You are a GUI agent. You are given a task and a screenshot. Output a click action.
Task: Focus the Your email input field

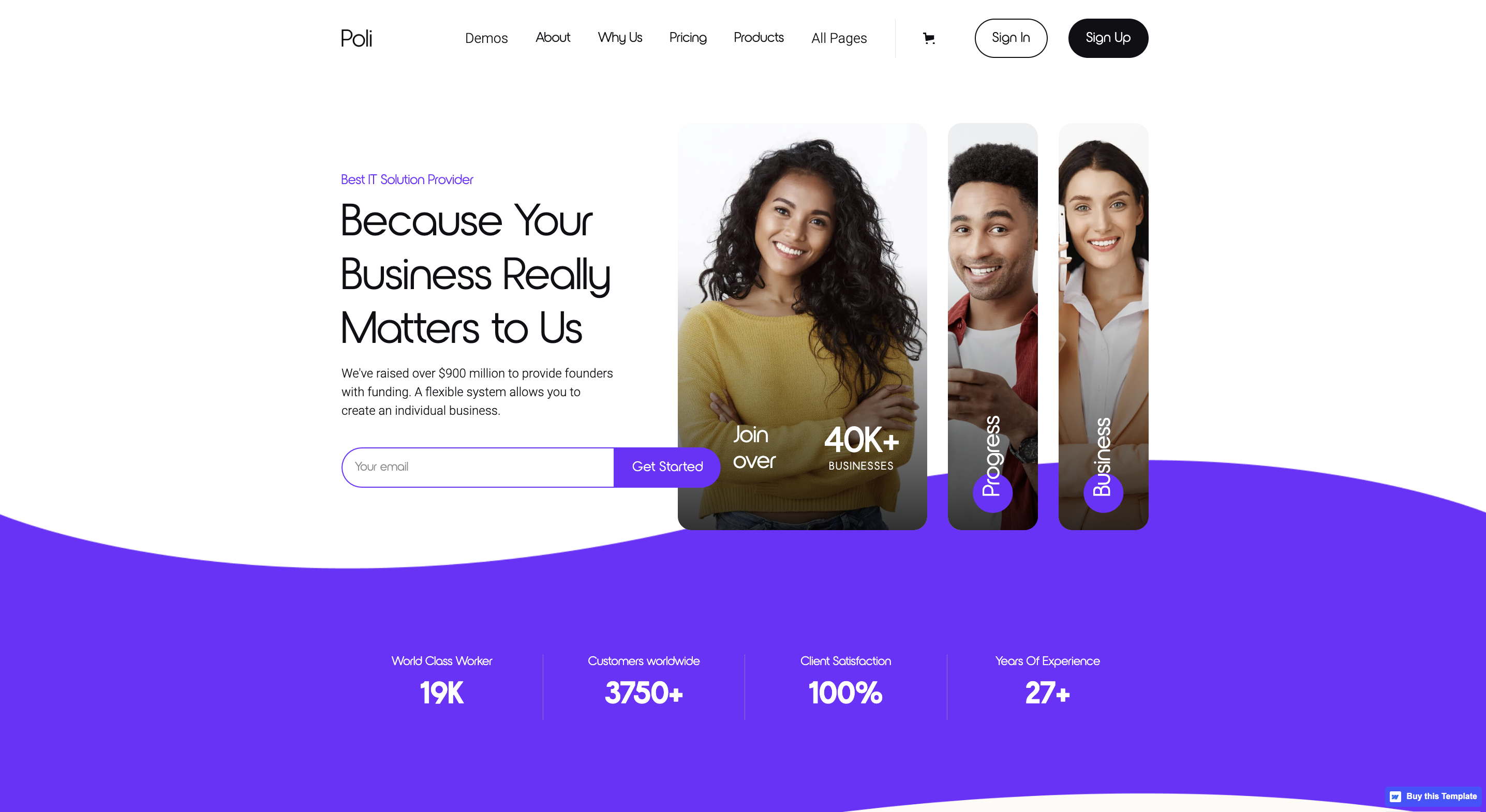478,467
